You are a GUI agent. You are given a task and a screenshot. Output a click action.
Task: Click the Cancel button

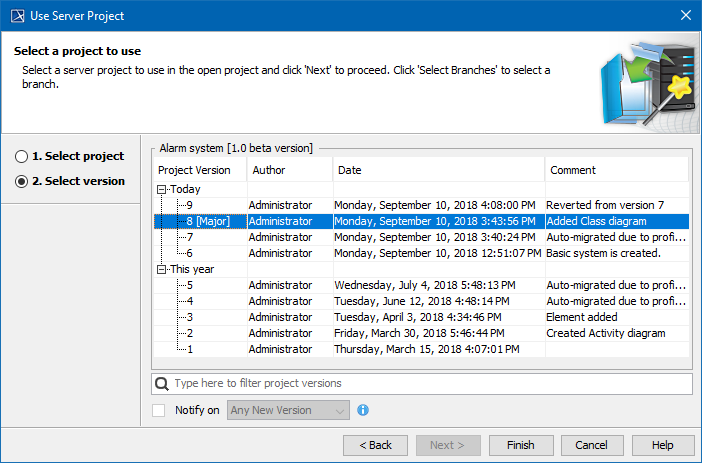(591, 444)
